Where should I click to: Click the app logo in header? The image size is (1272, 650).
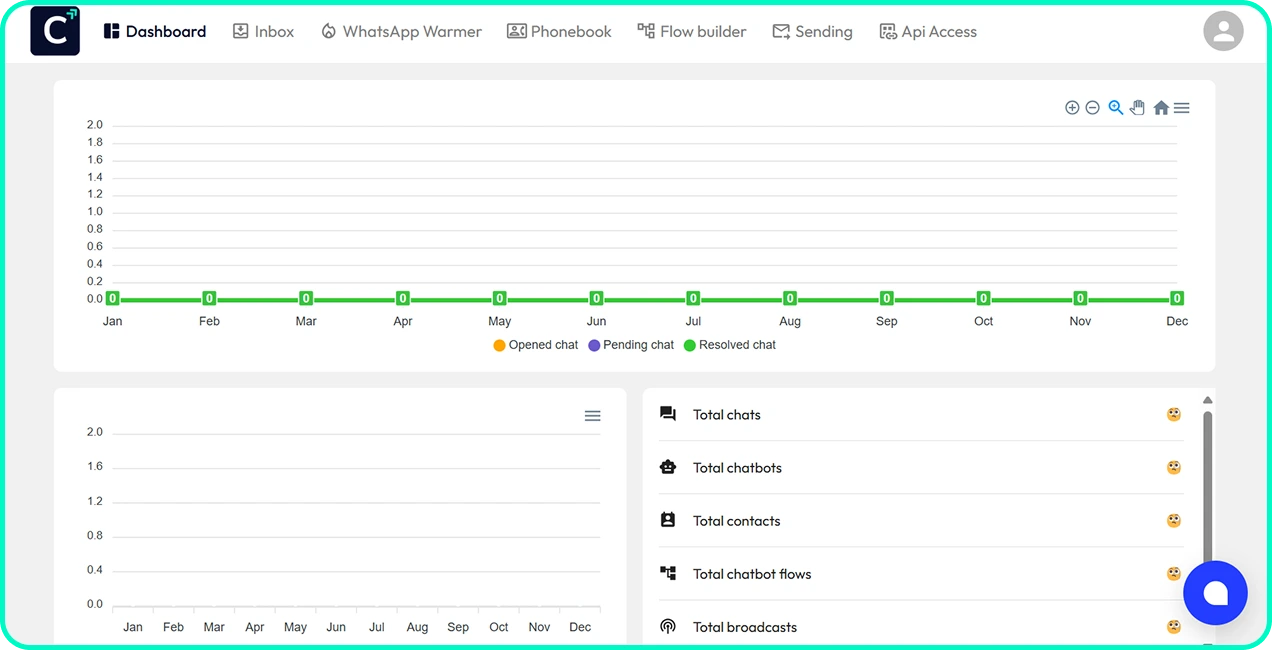tap(55, 31)
